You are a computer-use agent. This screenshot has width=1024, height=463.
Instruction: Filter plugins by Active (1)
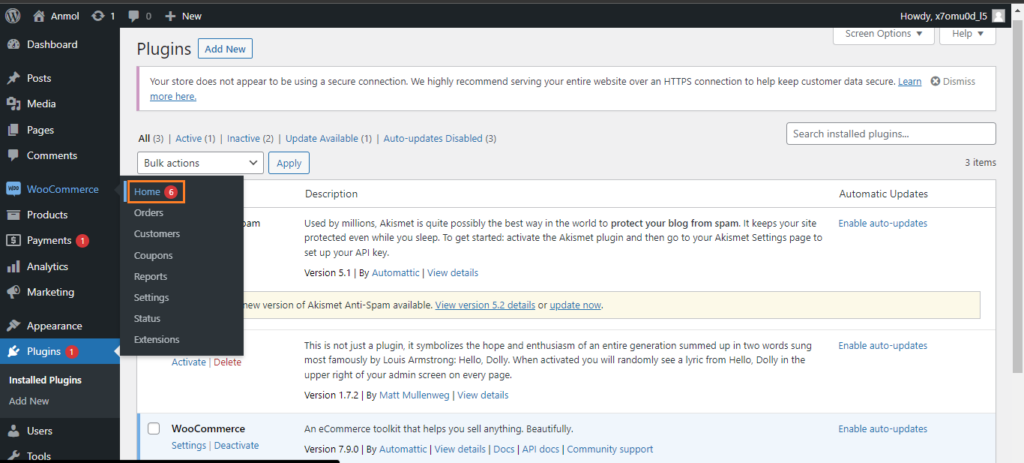[x=195, y=138]
